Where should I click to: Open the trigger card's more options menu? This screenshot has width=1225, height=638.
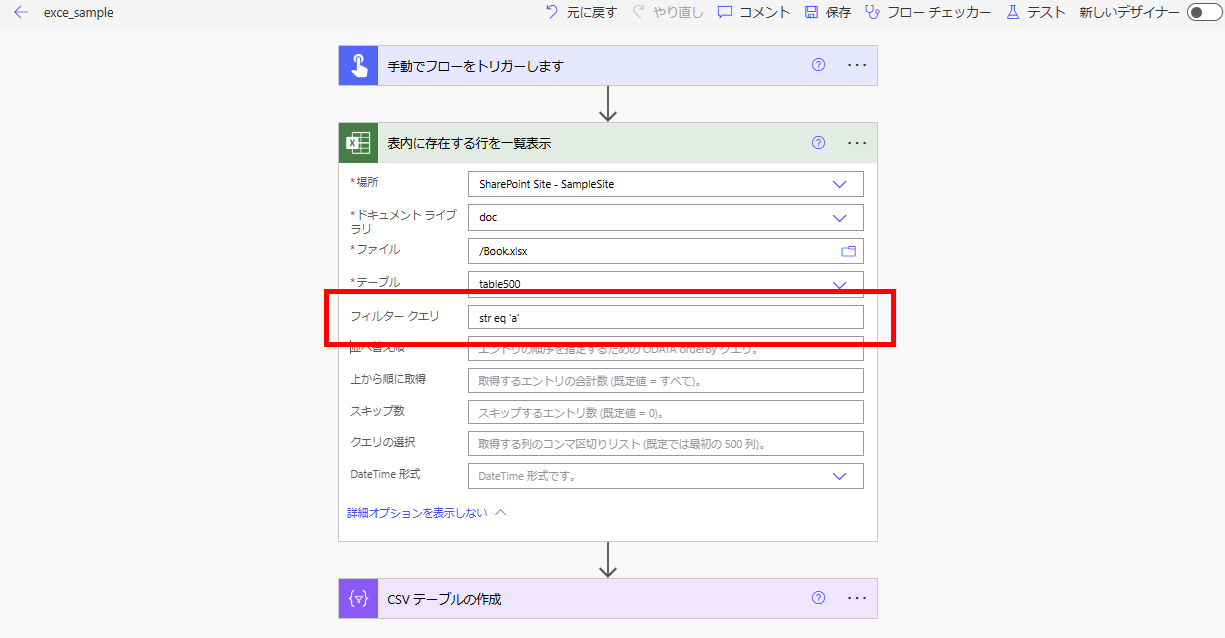pos(856,64)
